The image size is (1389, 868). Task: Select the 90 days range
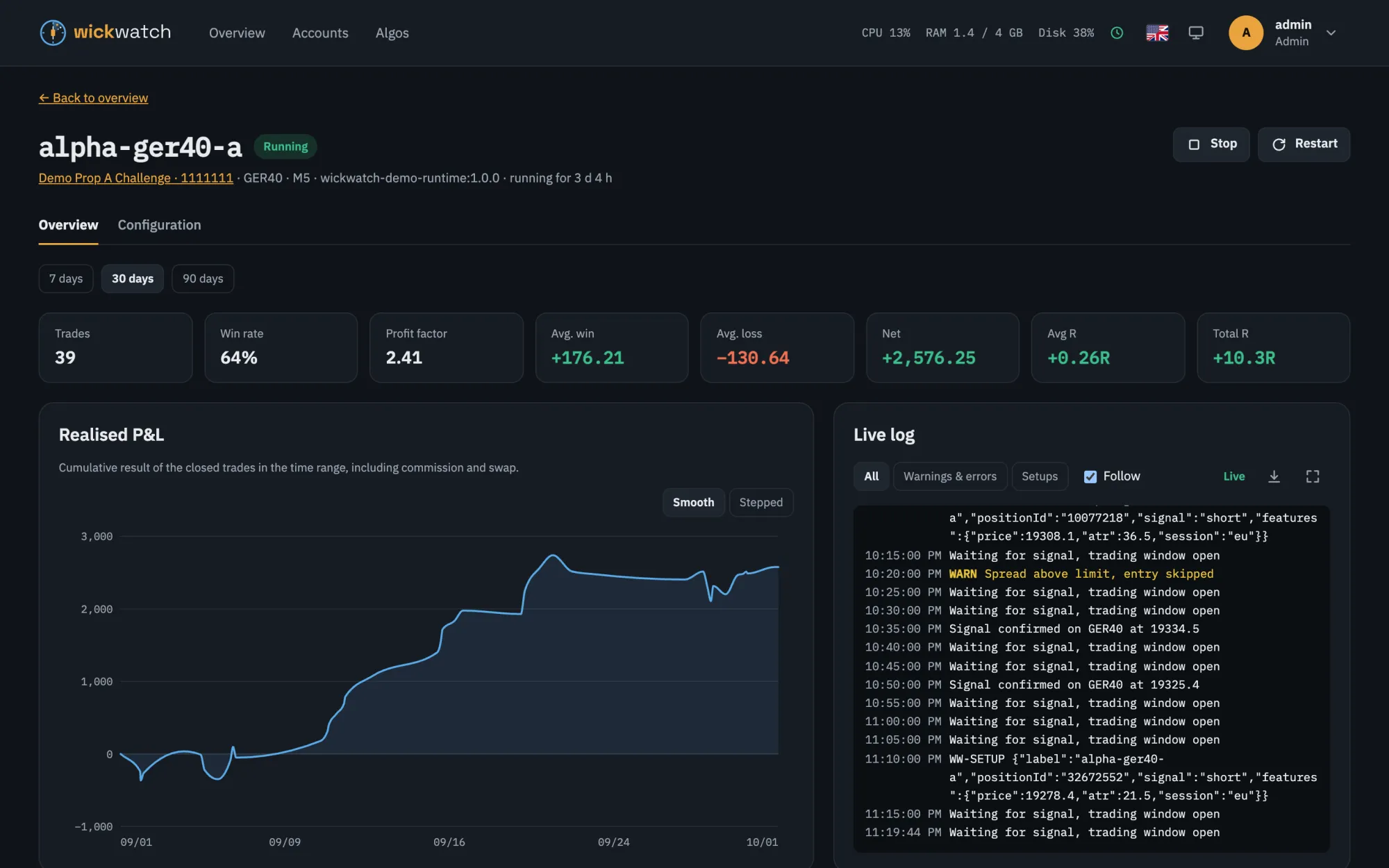[x=203, y=278]
